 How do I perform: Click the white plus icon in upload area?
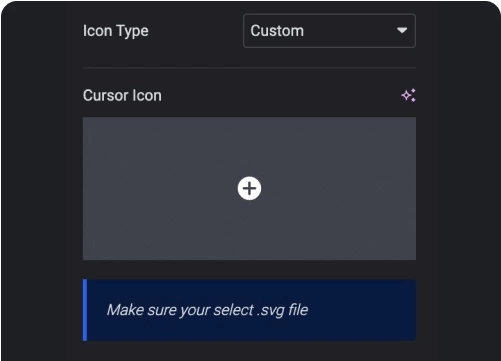tap(249, 188)
